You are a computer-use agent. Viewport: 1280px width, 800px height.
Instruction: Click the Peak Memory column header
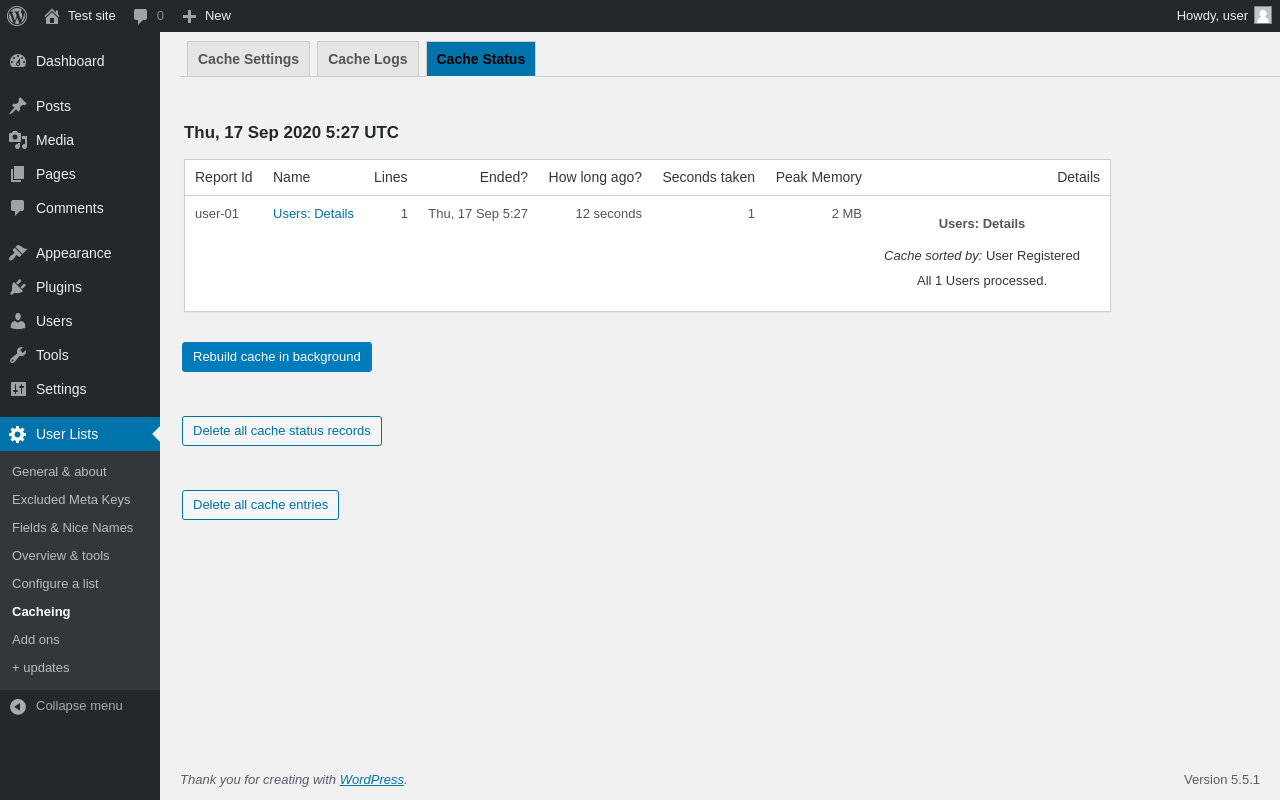[x=819, y=177]
